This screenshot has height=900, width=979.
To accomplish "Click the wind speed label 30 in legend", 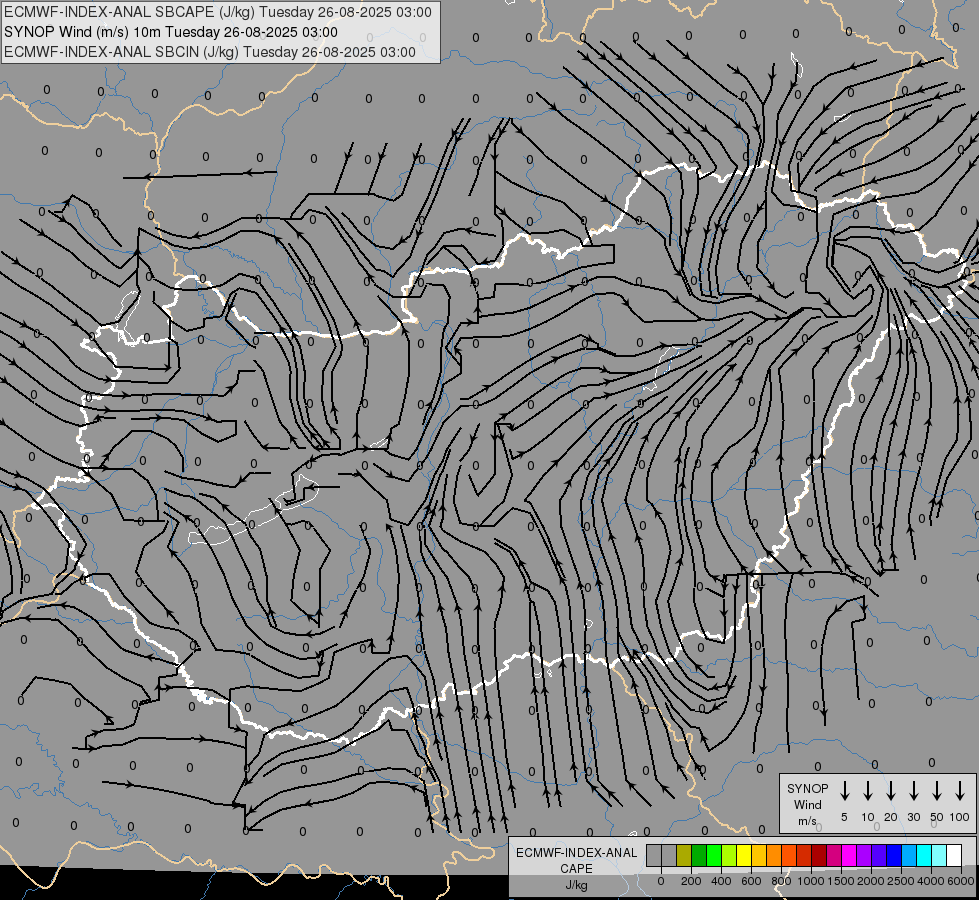I will [x=913, y=817].
